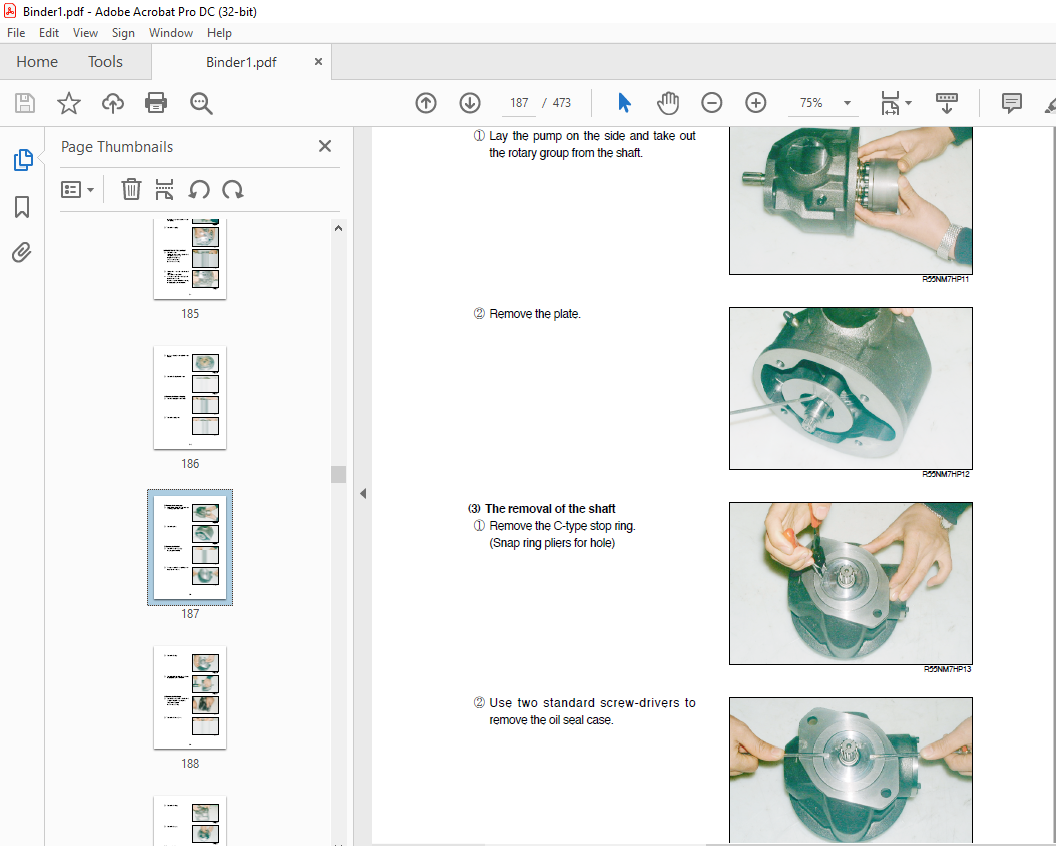1056x846 pixels.
Task: Click the 75% zoom value field
Action: point(811,103)
